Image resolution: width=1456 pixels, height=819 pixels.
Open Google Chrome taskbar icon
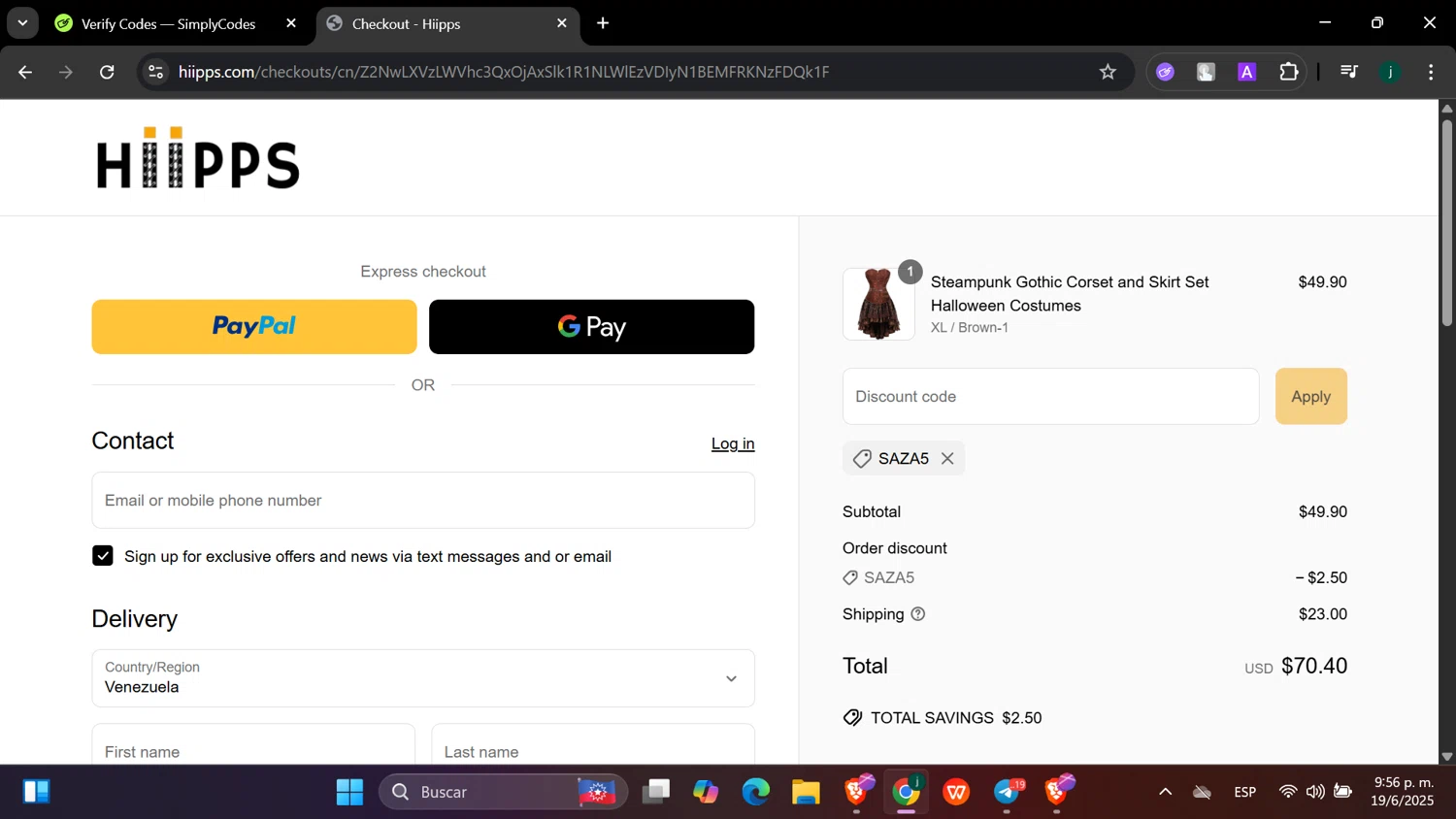coord(906,792)
